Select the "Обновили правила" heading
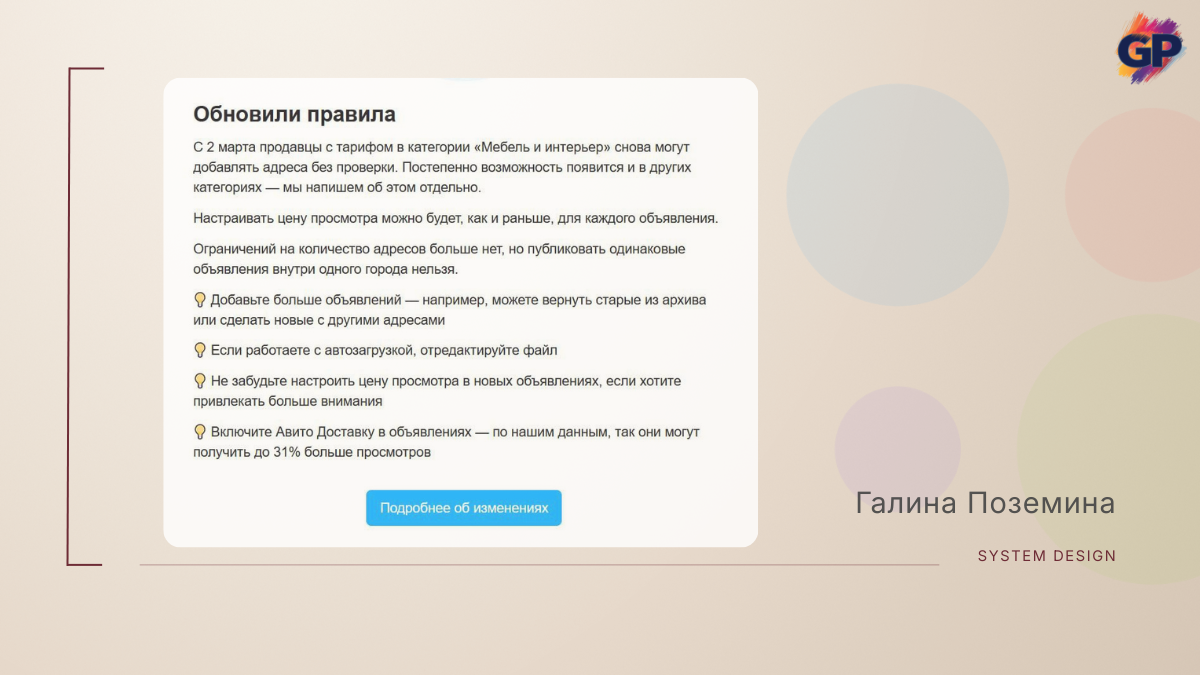 click(294, 114)
